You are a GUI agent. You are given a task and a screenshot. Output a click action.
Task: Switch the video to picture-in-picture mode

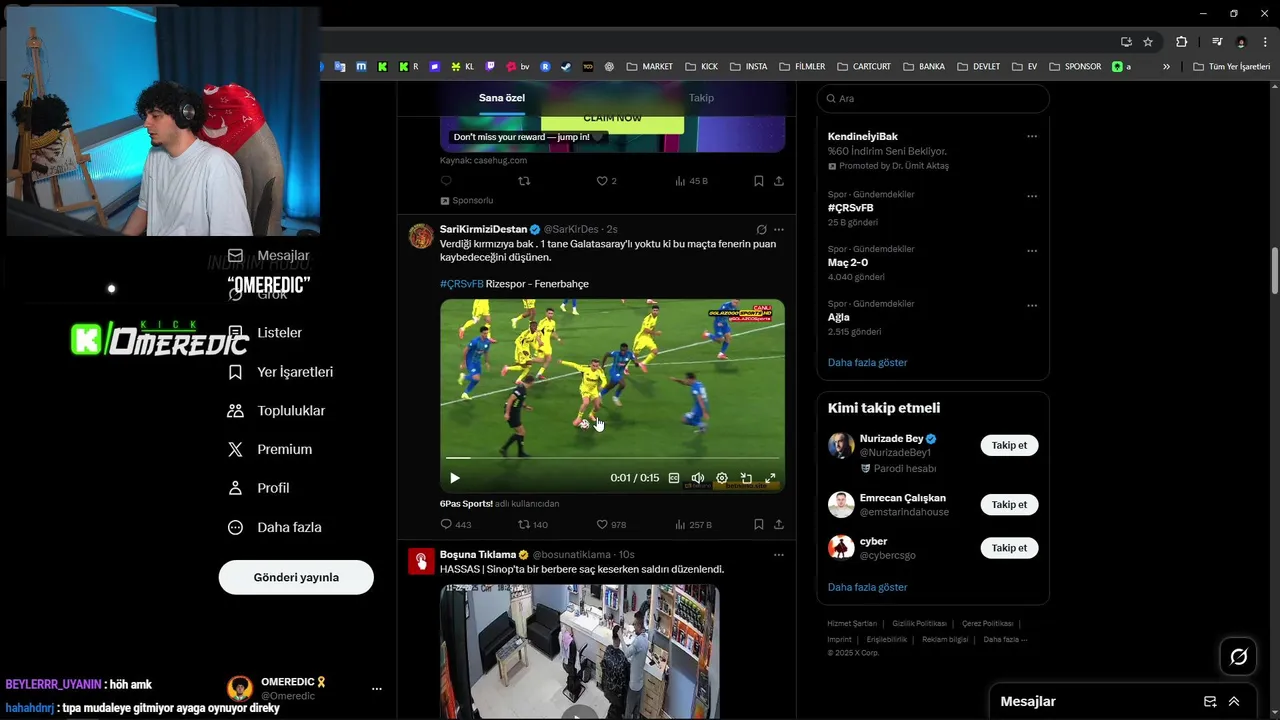(746, 478)
